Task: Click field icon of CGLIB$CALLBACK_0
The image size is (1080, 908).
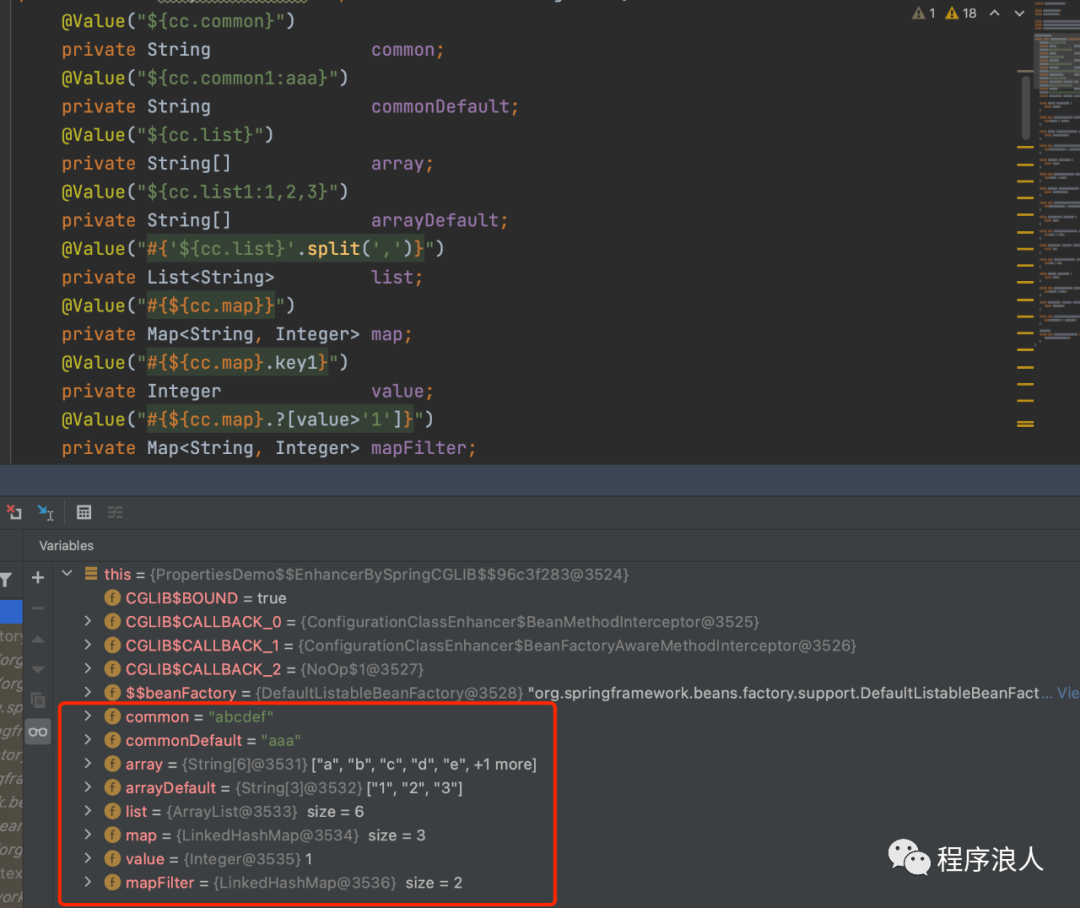Action: [x=112, y=621]
